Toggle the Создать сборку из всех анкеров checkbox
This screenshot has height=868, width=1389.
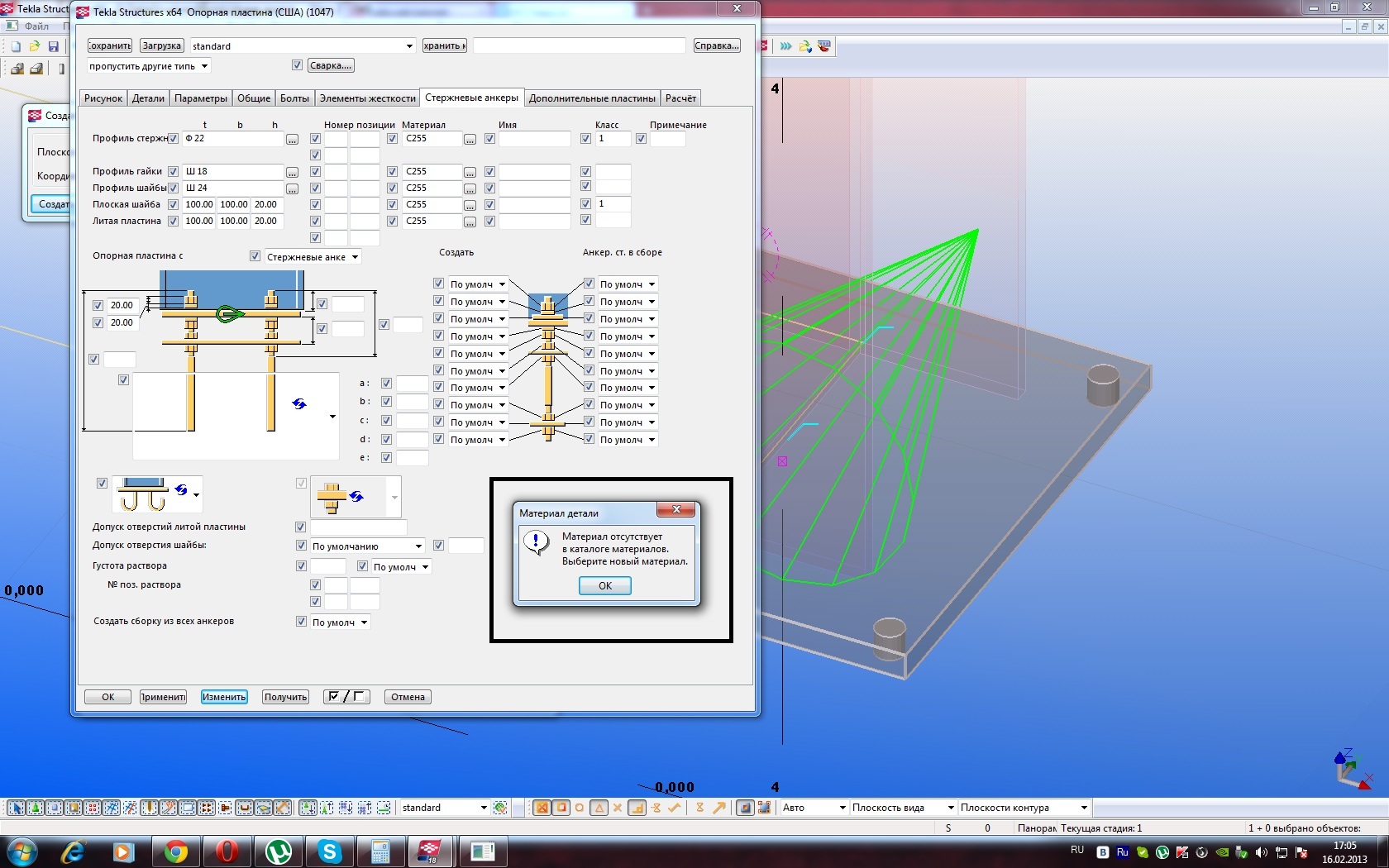pyautogui.click(x=301, y=622)
